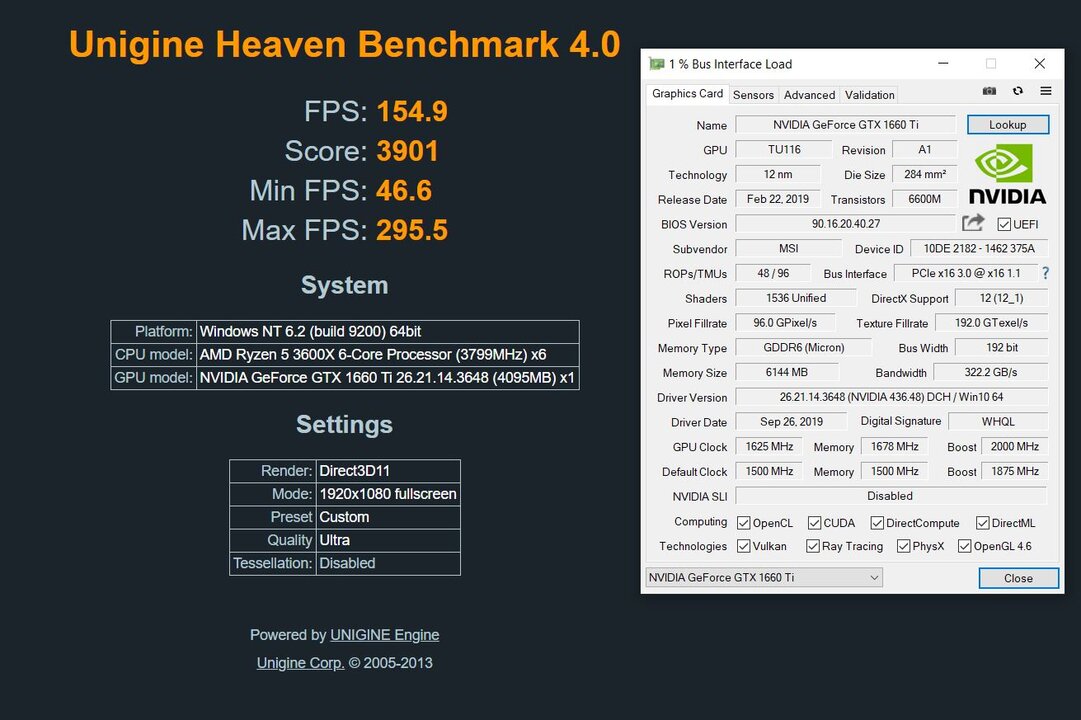Minimize the GPU-Z window
This screenshot has height=720, width=1081.
tap(943, 63)
